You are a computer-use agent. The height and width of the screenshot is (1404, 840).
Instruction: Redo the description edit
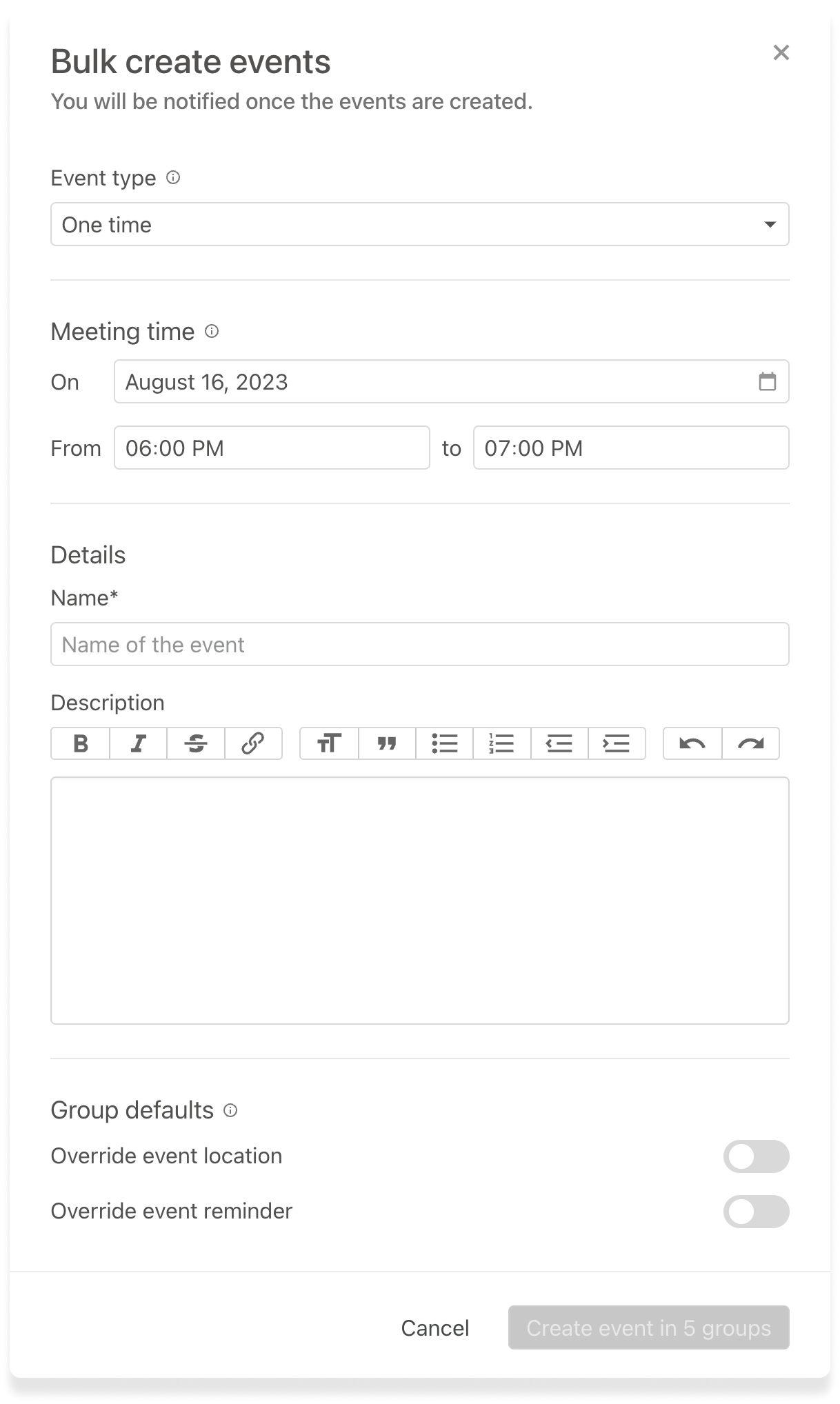(x=750, y=743)
